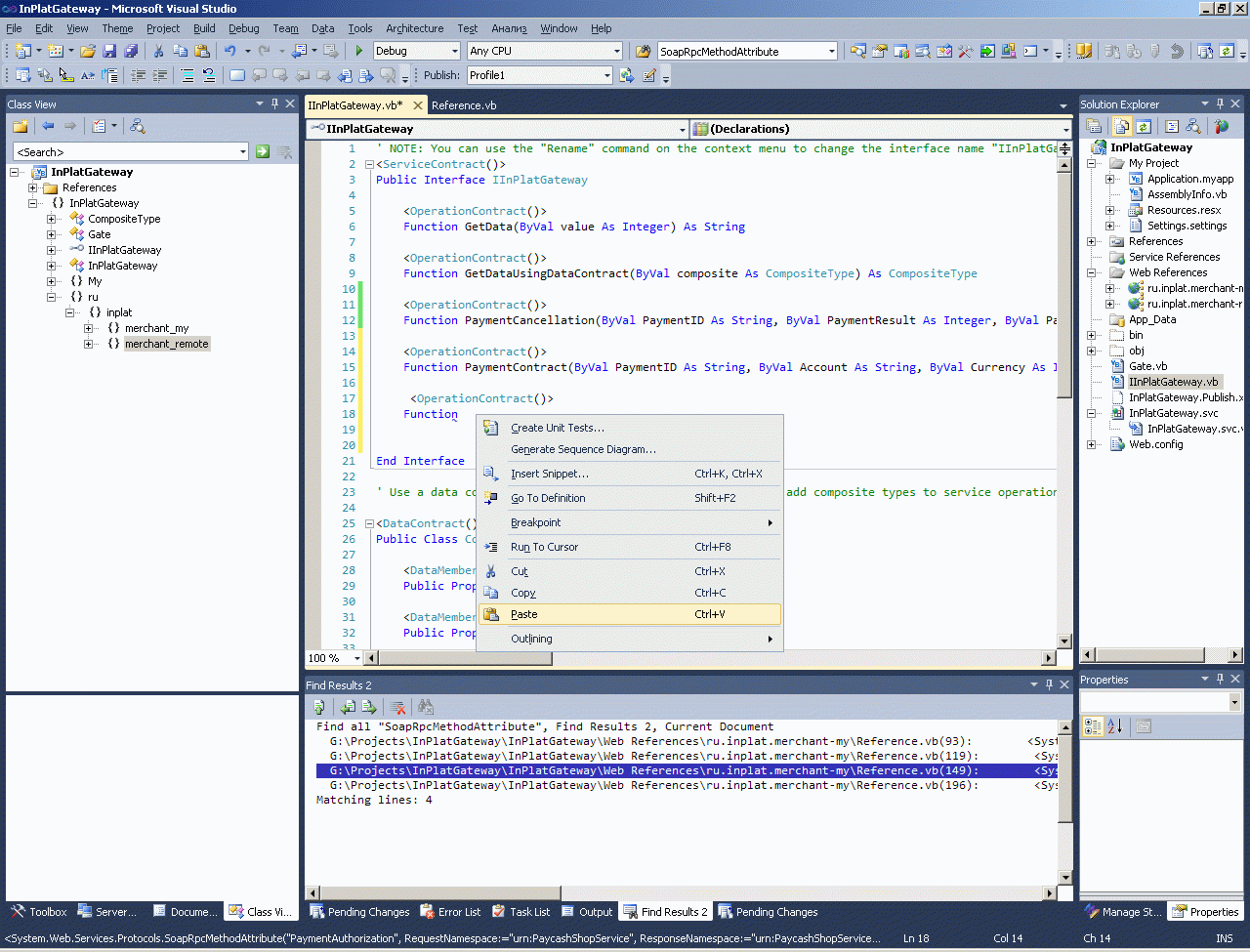Viewport: 1250px width, 952px height.
Task: Click the Start Debugging play icon
Action: (359, 51)
